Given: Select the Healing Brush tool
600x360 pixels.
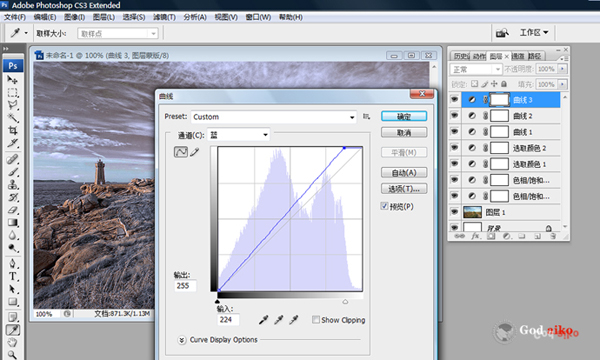Looking at the screenshot, I should pos(12,159).
